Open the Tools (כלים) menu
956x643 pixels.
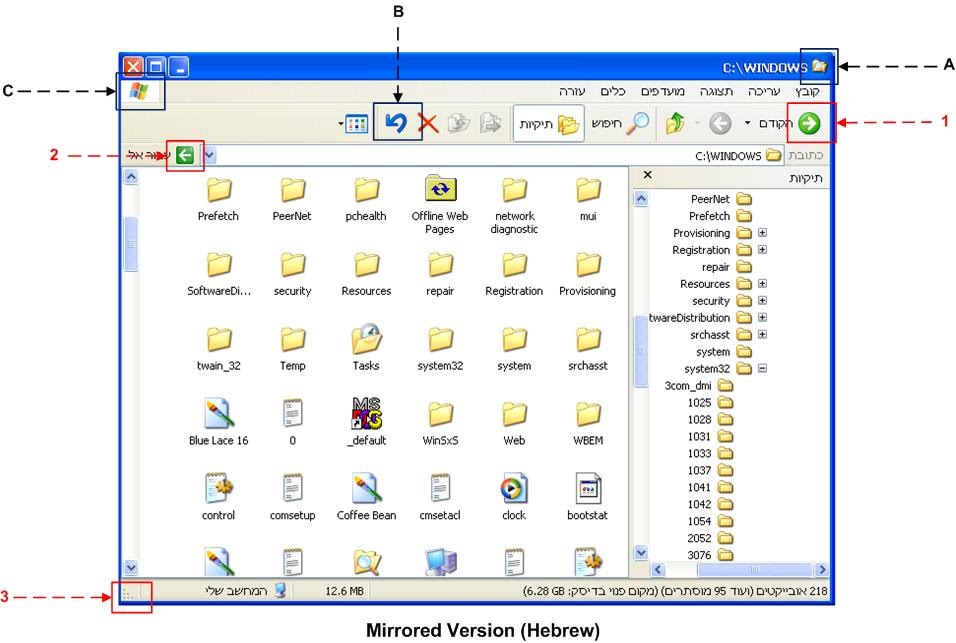(x=612, y=91)
